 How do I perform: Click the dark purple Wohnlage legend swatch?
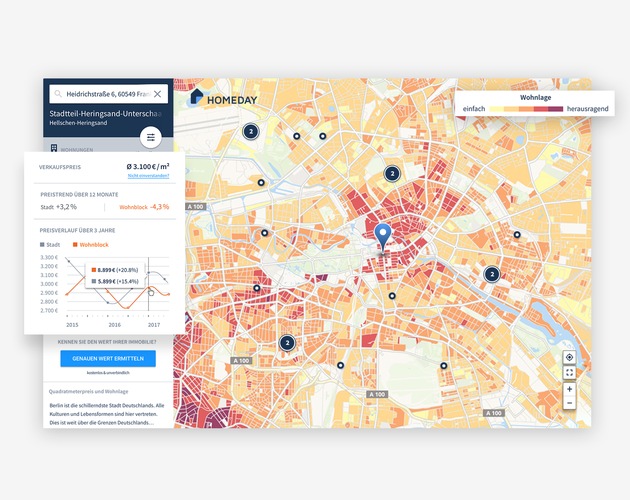pos(556,109)
